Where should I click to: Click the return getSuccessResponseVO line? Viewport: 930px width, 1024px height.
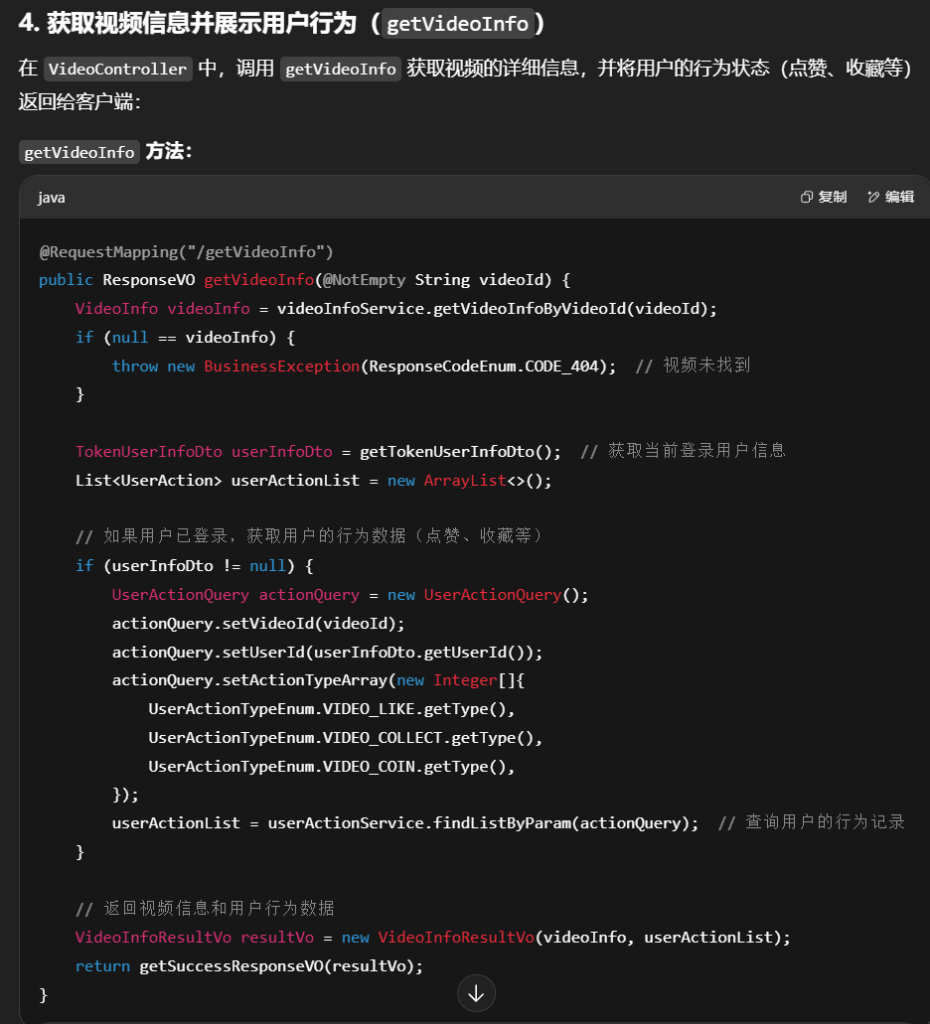pyautogui.click(x=249, y=966)
